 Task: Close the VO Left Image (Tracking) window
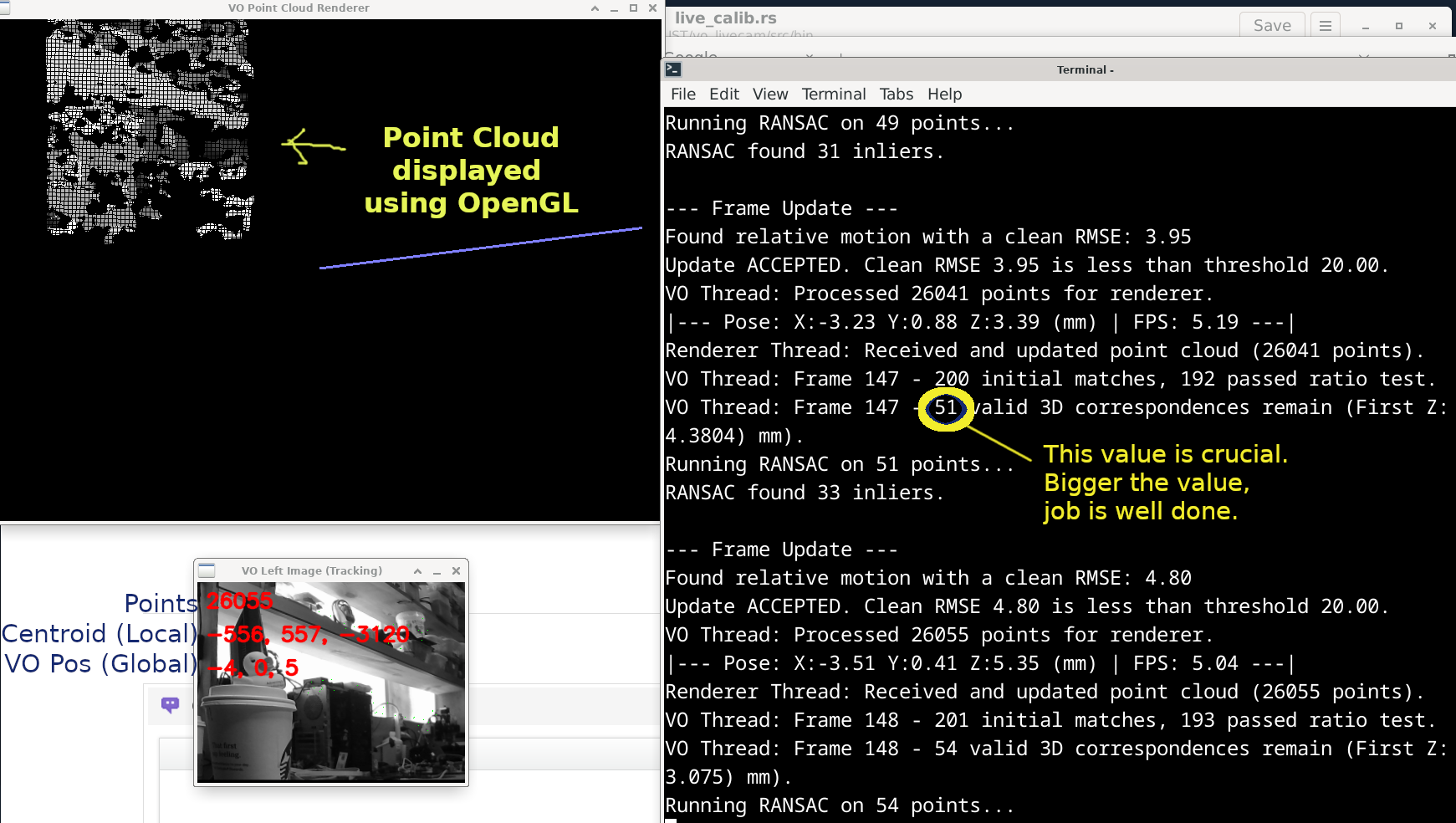(x=456, y=570)
